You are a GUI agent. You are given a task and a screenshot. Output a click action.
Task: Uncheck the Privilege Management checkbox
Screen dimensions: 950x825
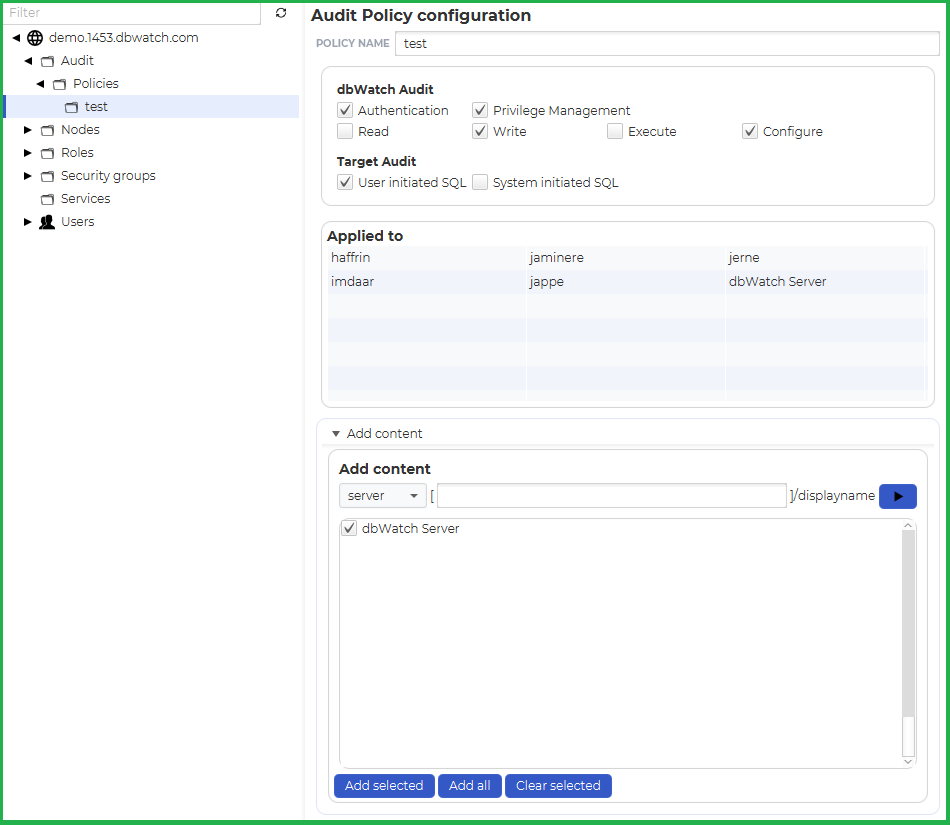tap(480, 110)
